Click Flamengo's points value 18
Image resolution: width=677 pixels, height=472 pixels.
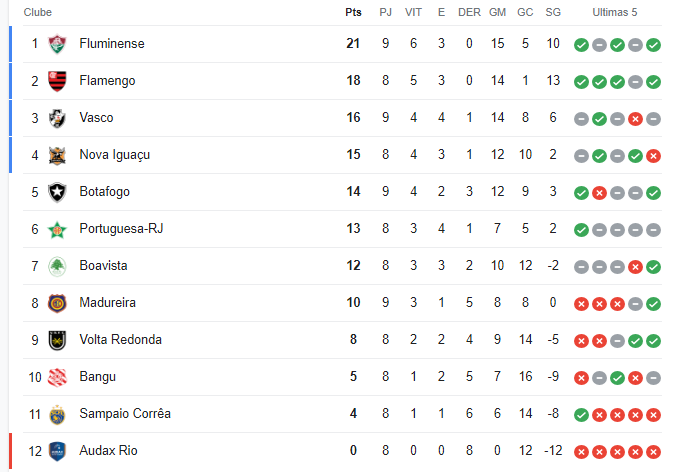point(353,80)
